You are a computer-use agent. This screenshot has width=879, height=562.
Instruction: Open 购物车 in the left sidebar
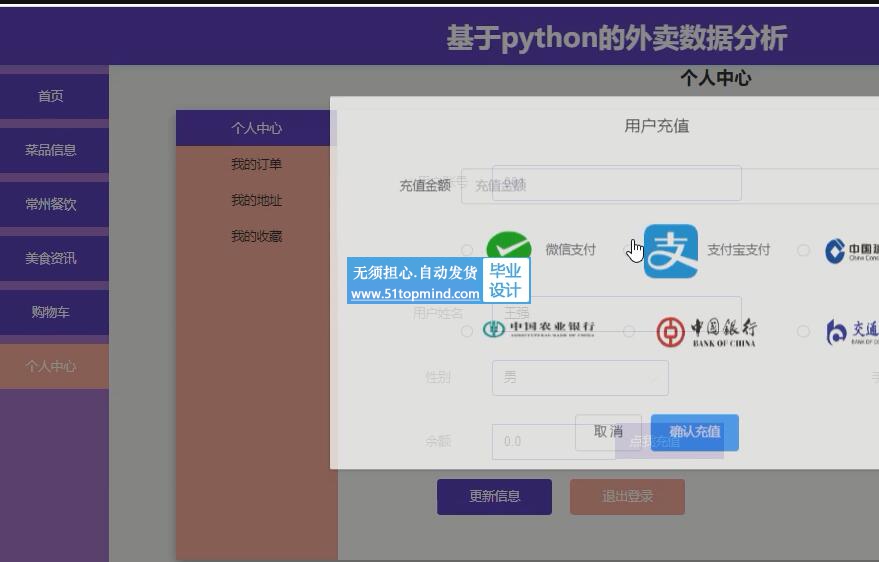coord(54,312)
